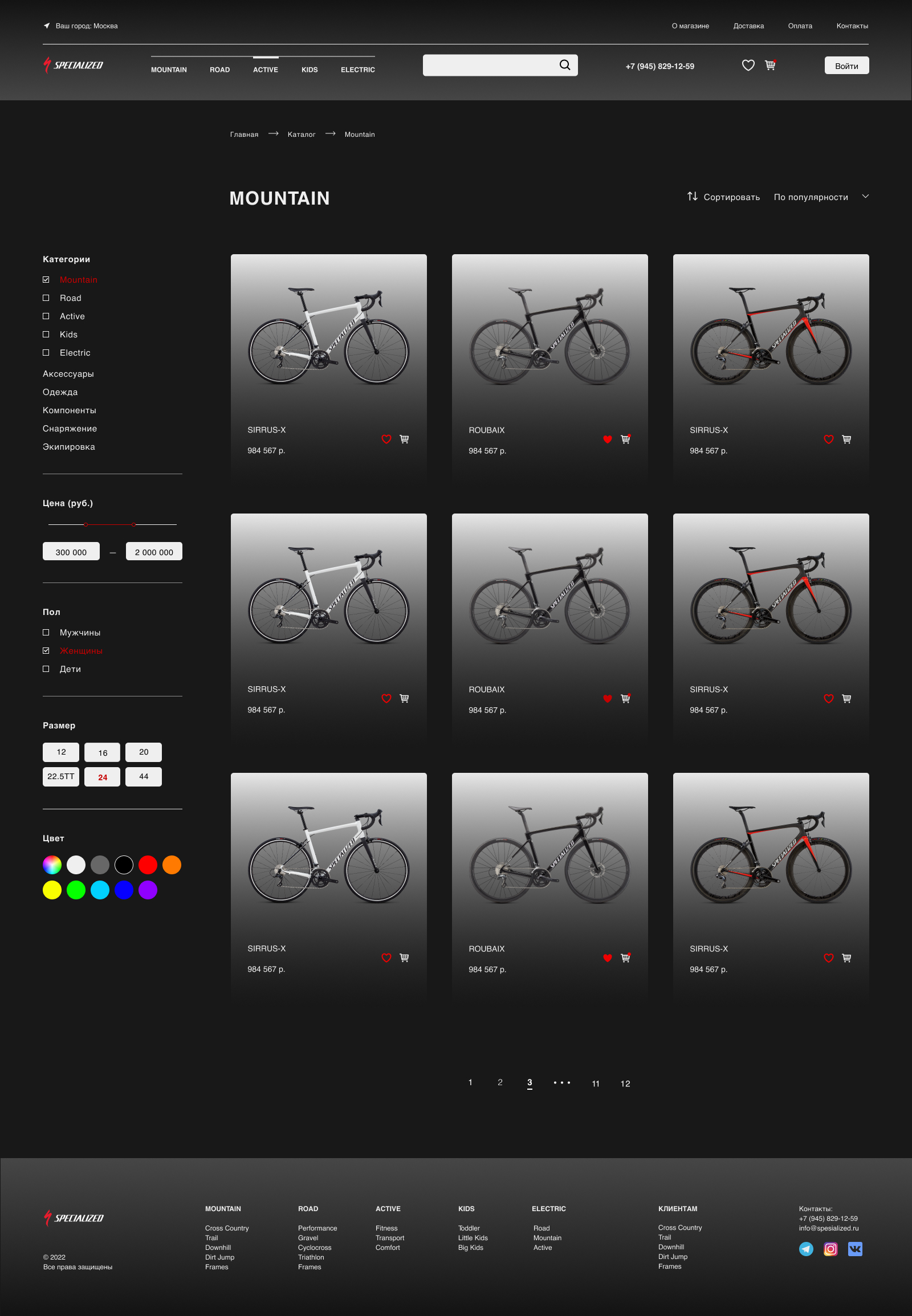Select the purple color swatch

[148, 890]
